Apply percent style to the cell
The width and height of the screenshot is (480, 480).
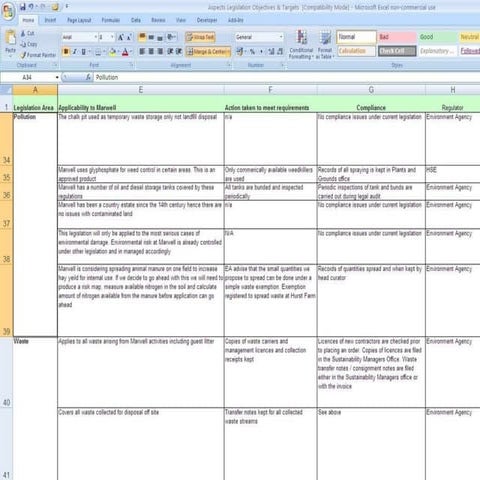(x=252, y=52)
